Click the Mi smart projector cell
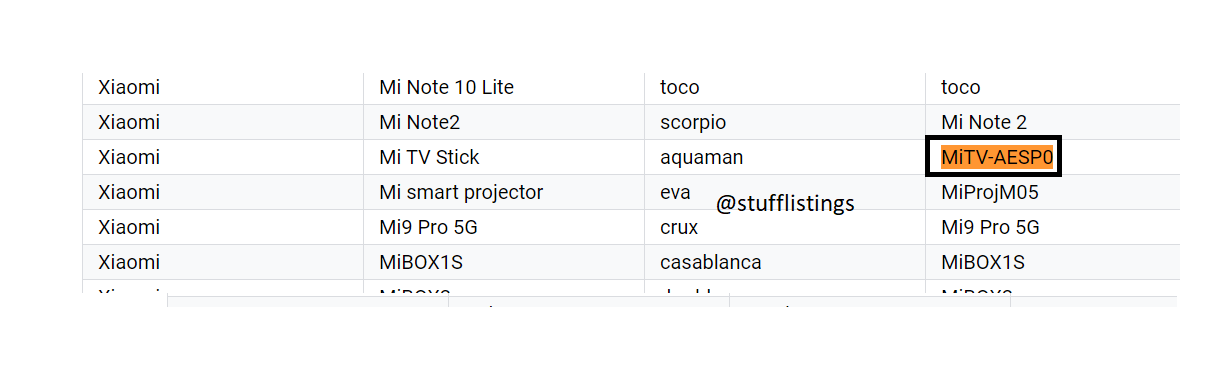1228x373 pixels. (x=504, y=192)
